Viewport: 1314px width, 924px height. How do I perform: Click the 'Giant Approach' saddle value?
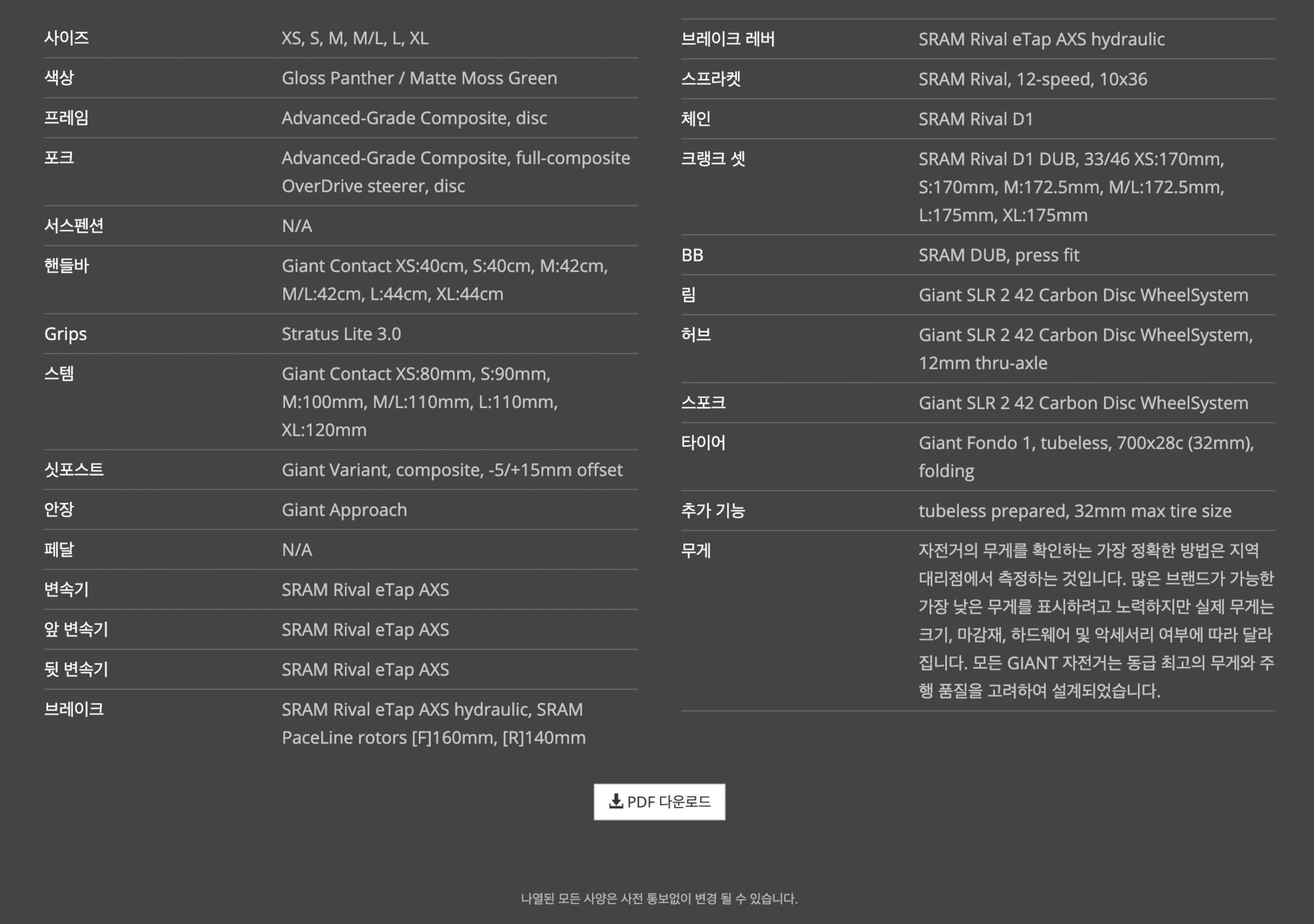pos(344,510)
